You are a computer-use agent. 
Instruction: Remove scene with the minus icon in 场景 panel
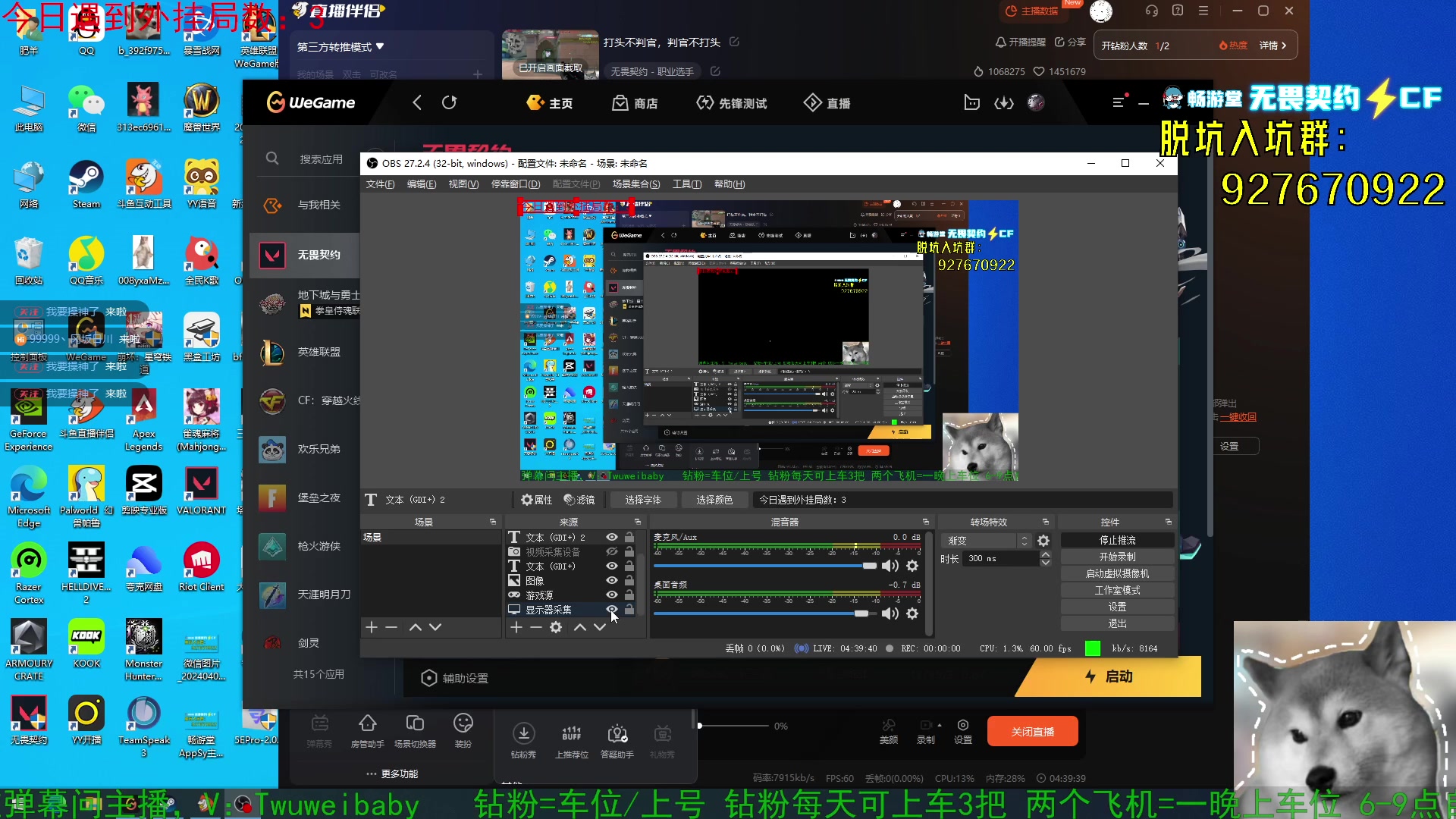pyautogui.click(x=391, y=627)
